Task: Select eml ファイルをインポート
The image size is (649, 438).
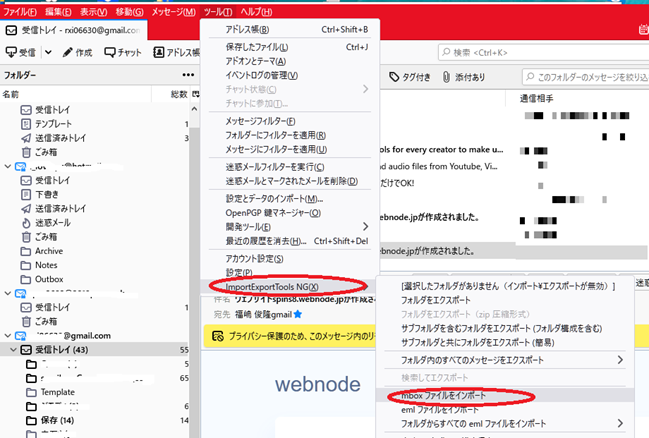Action: [x=505, y=410]
